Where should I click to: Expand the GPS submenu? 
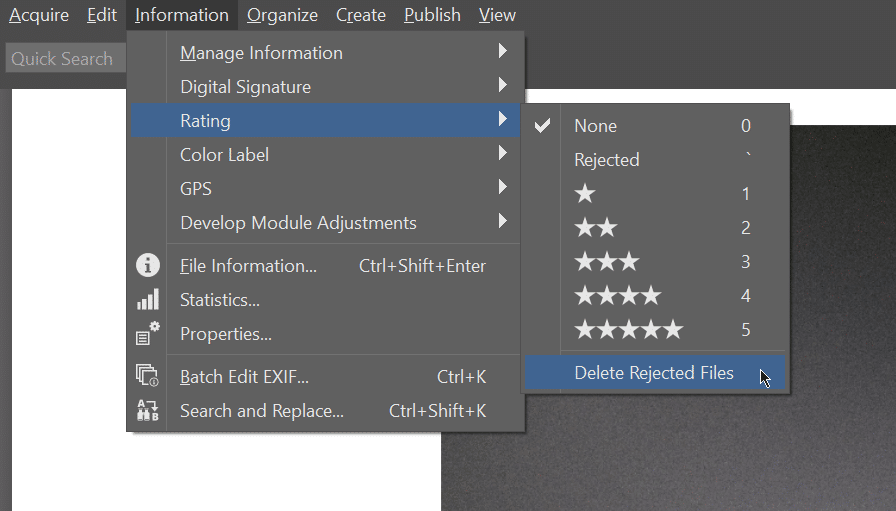[x=326, y=189]
